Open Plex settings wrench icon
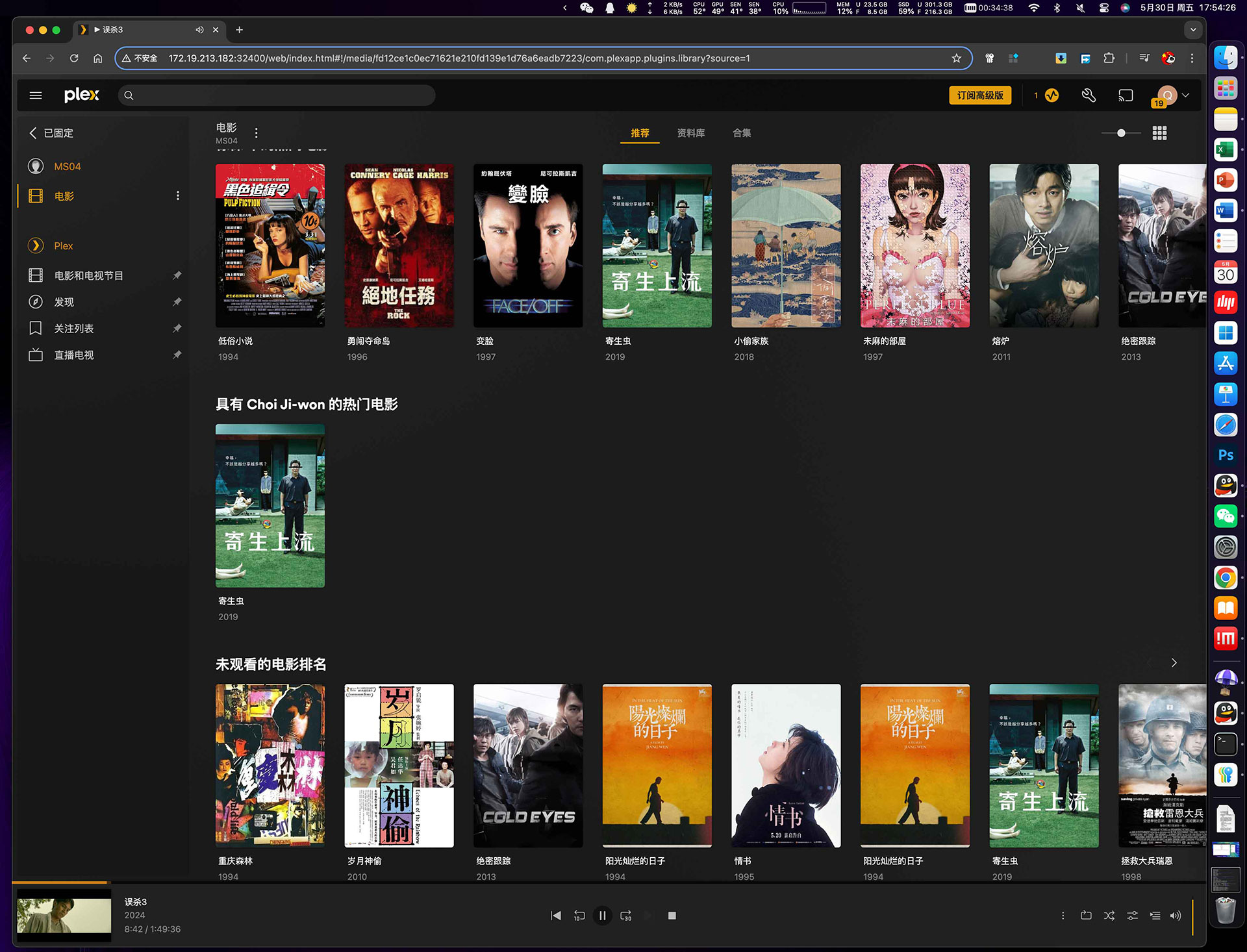Viewport: 1247px width, 952px height. click(x=1089, y=95)
